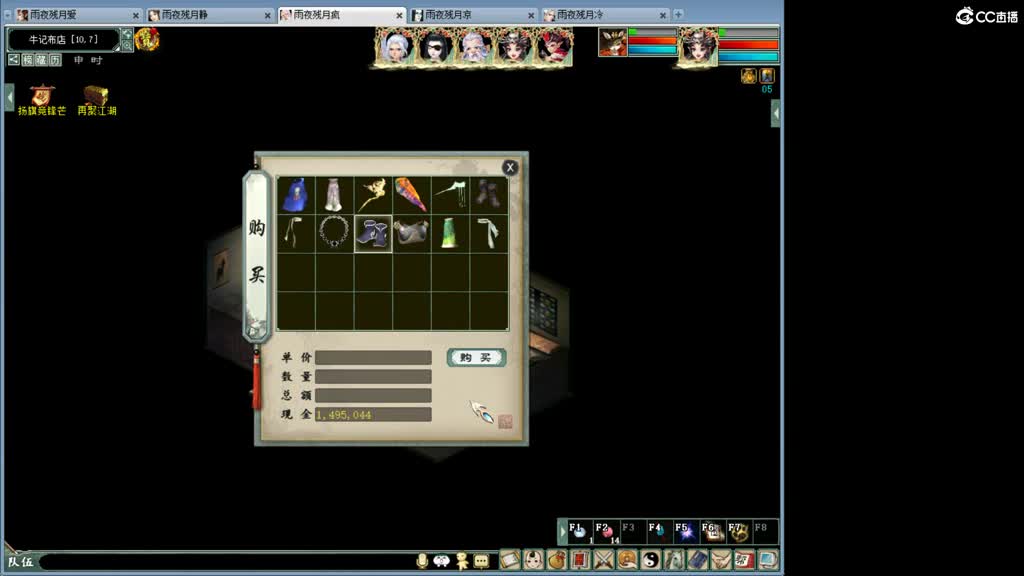
Task: Open the crossed swords combat icon
Action: point(603,560)
